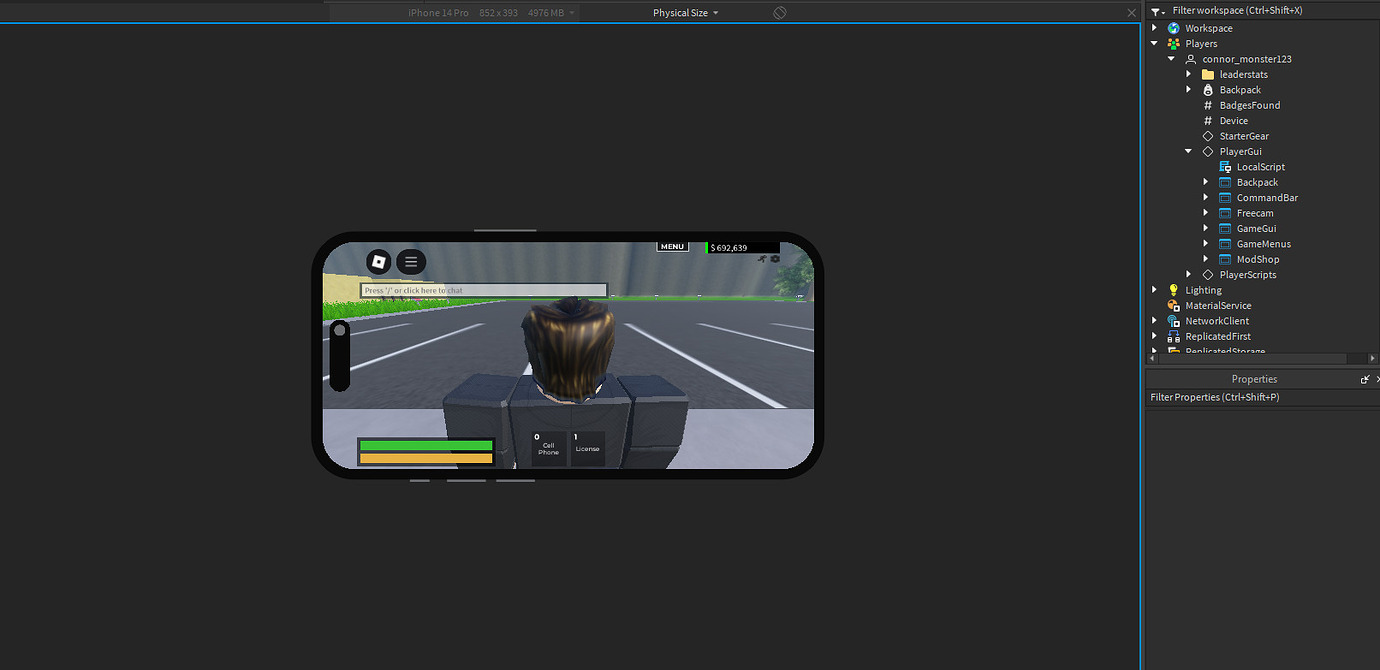Click the Lighting bulb icon in Explorer

click(x=1173, y=289)
